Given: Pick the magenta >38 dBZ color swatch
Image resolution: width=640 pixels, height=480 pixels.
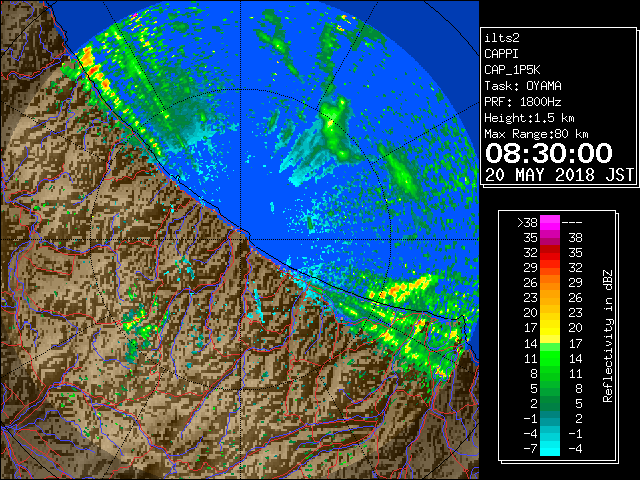Looking at the screenshot, I should (x=550, y=222).
